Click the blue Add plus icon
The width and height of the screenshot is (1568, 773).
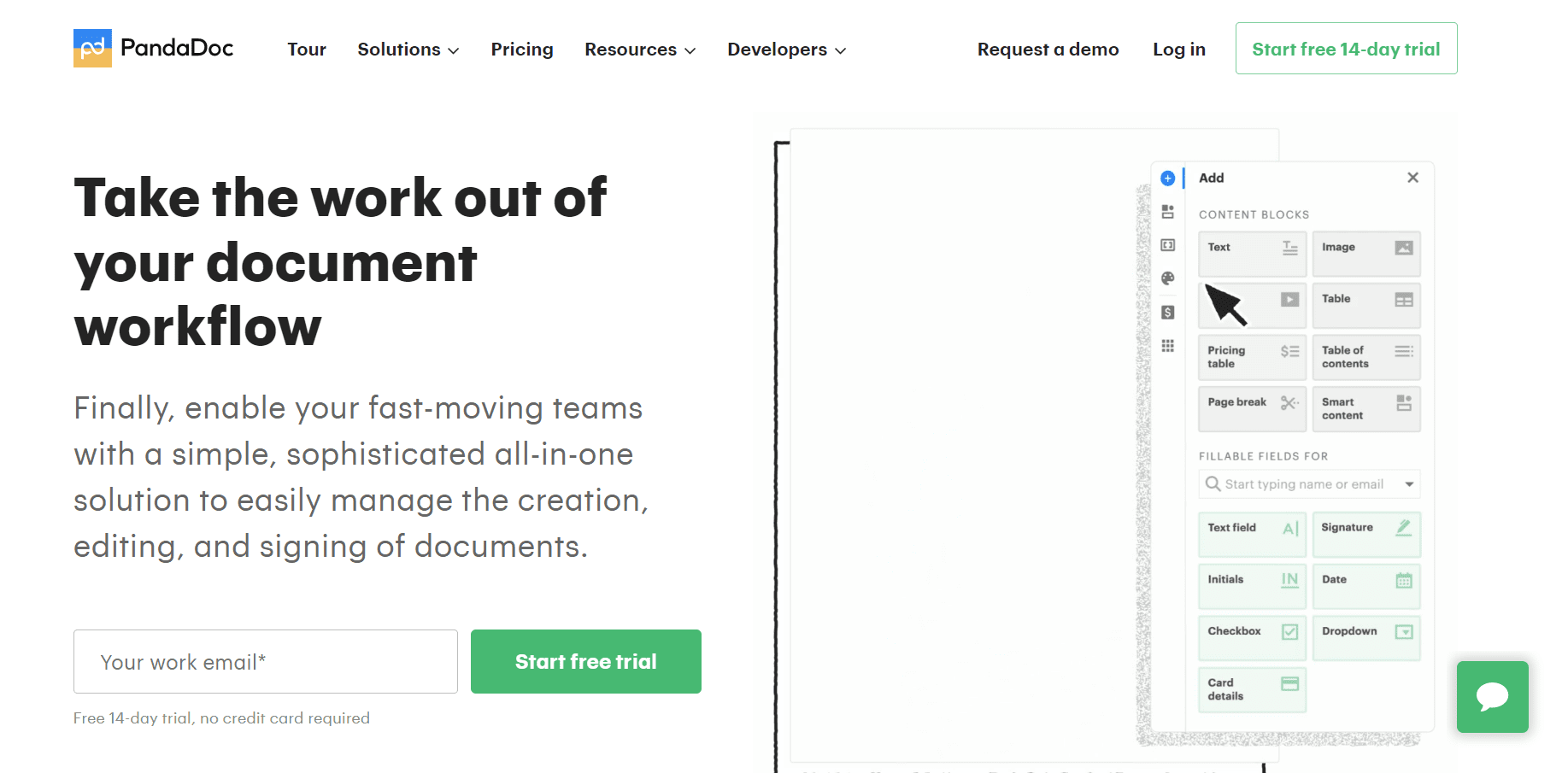tap(1167, 179)
